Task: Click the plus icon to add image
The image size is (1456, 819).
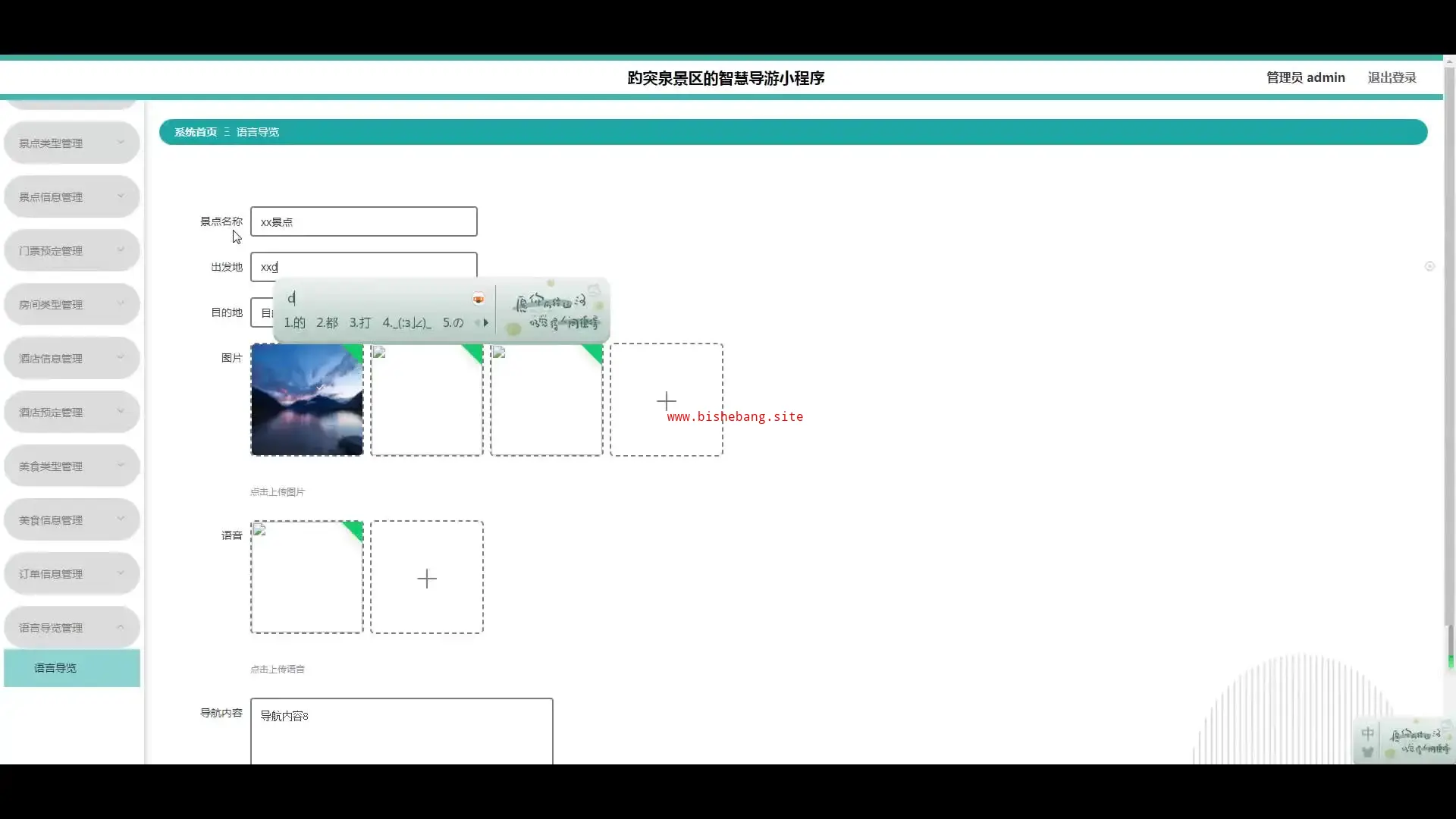Action: (x=666, y=400)
